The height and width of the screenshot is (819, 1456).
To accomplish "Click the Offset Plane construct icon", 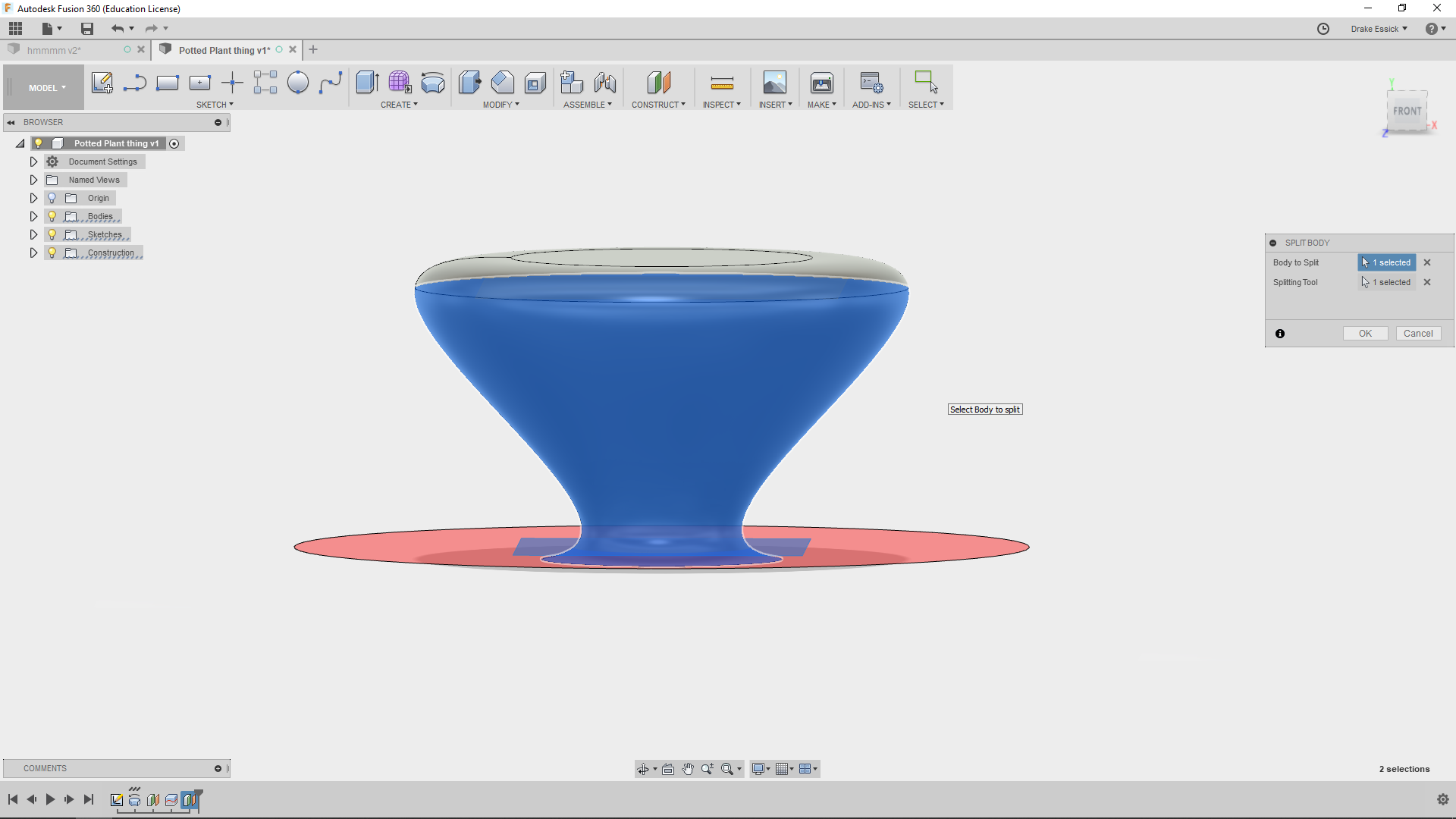I will [x=658, y=83].
